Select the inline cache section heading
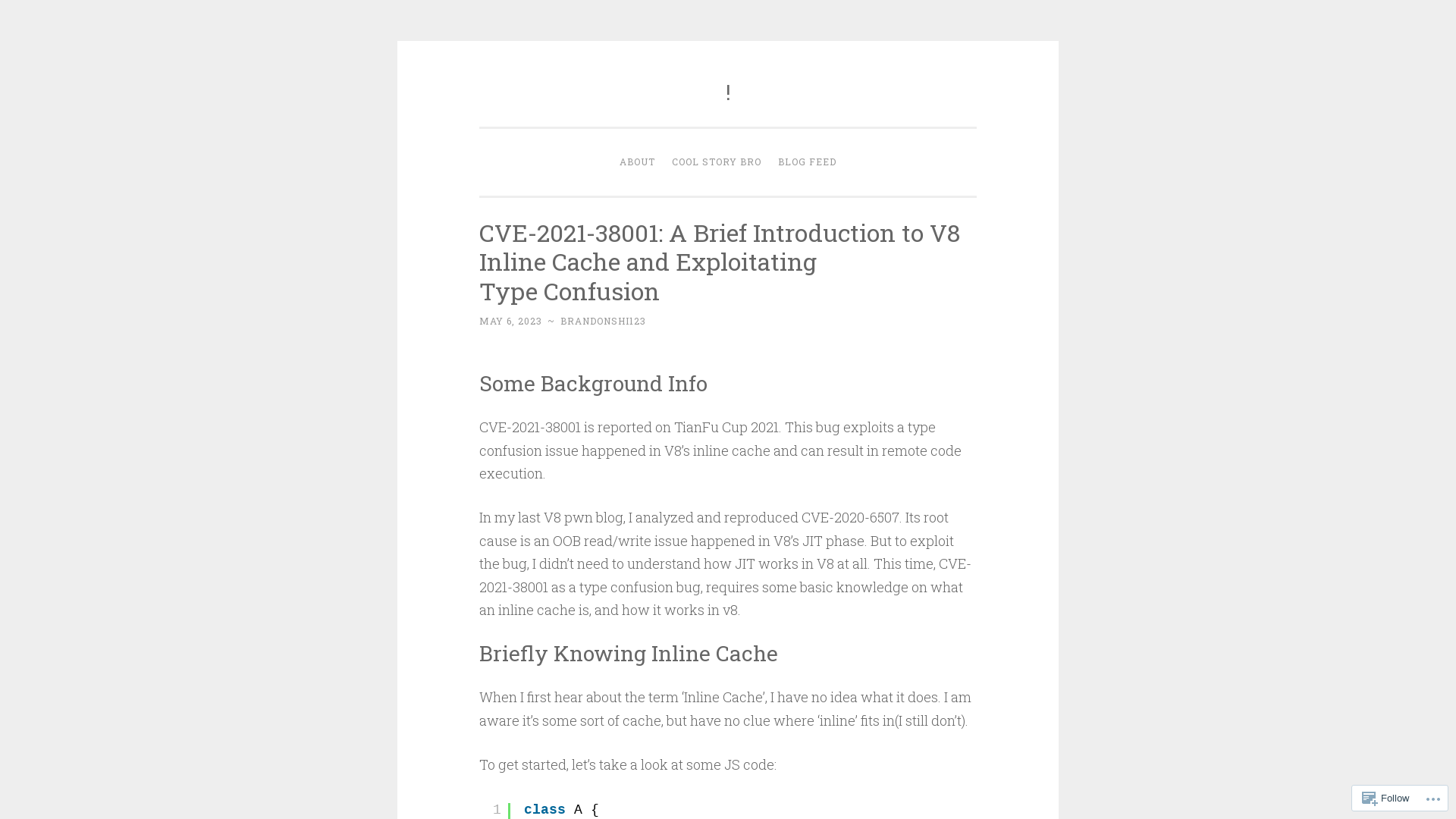This screenshot has height=819, width=1456. coord(628,653)
